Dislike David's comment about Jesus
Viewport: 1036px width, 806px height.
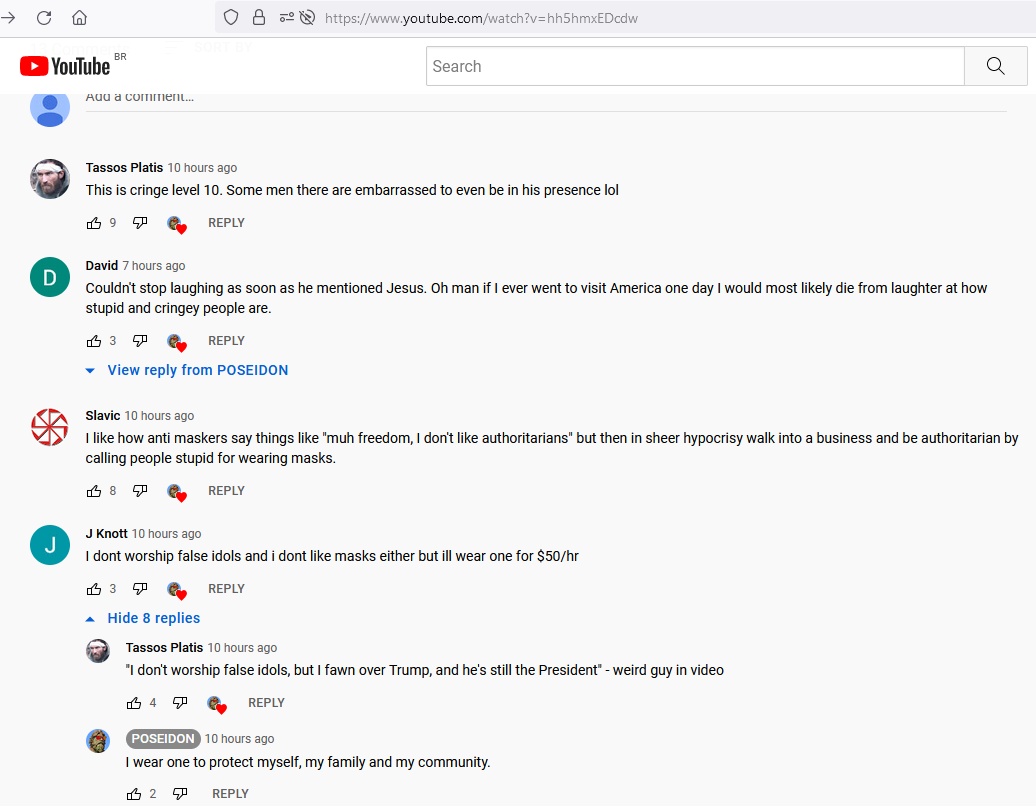[140, 341]
